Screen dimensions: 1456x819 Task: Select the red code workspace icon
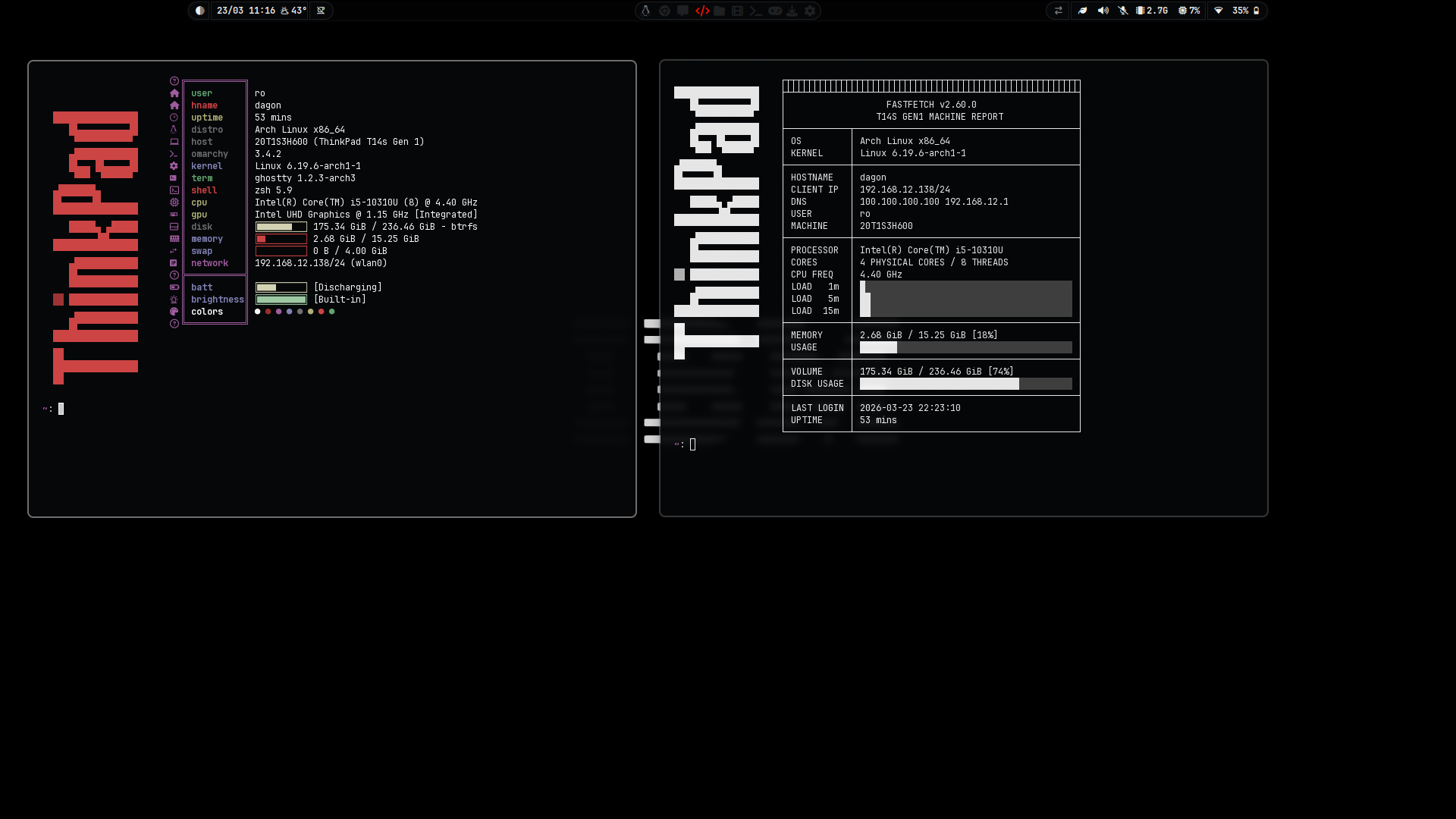pyautogui.click(x=702, y=11)
